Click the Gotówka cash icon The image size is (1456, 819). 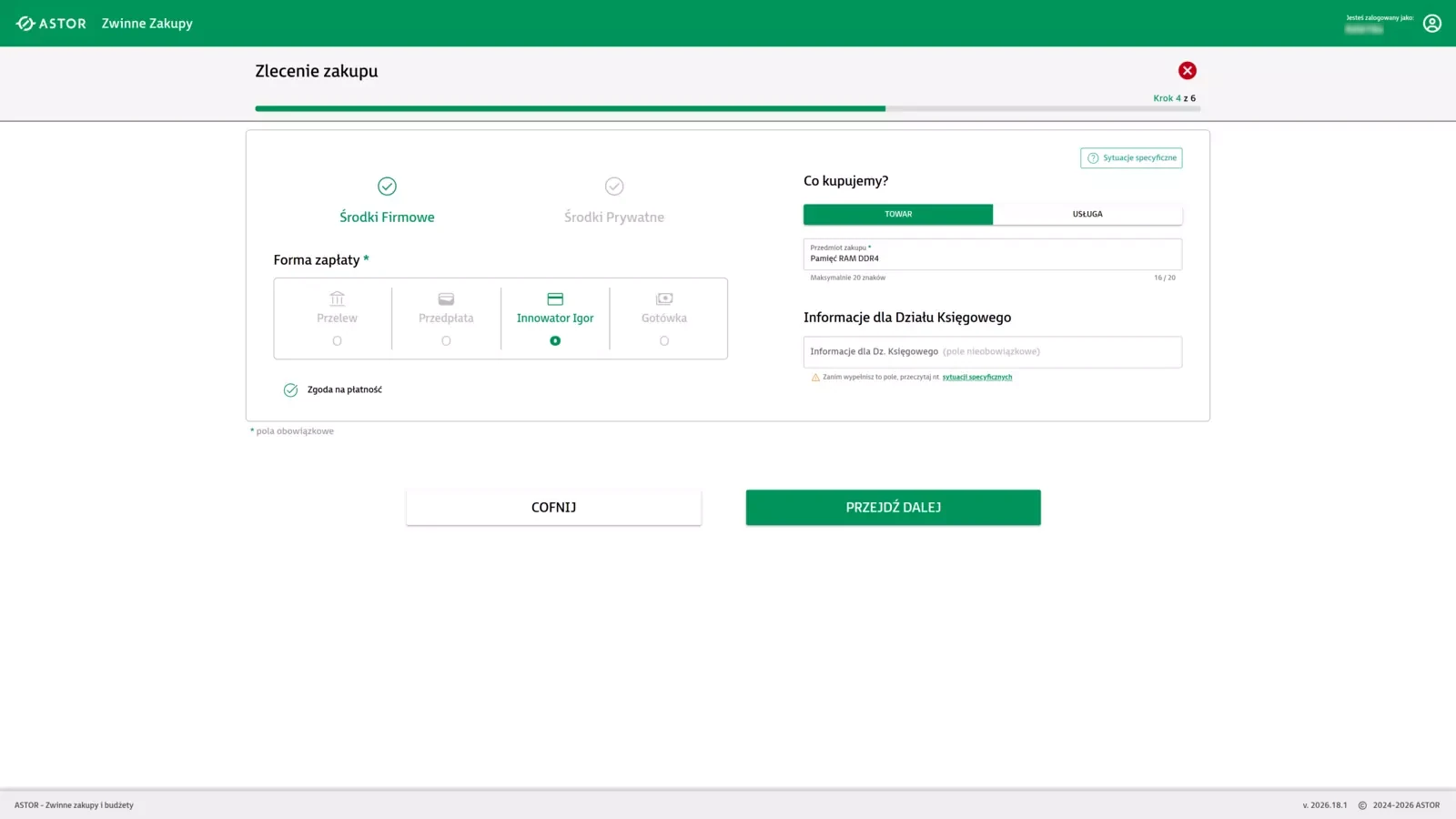point(664,298)
